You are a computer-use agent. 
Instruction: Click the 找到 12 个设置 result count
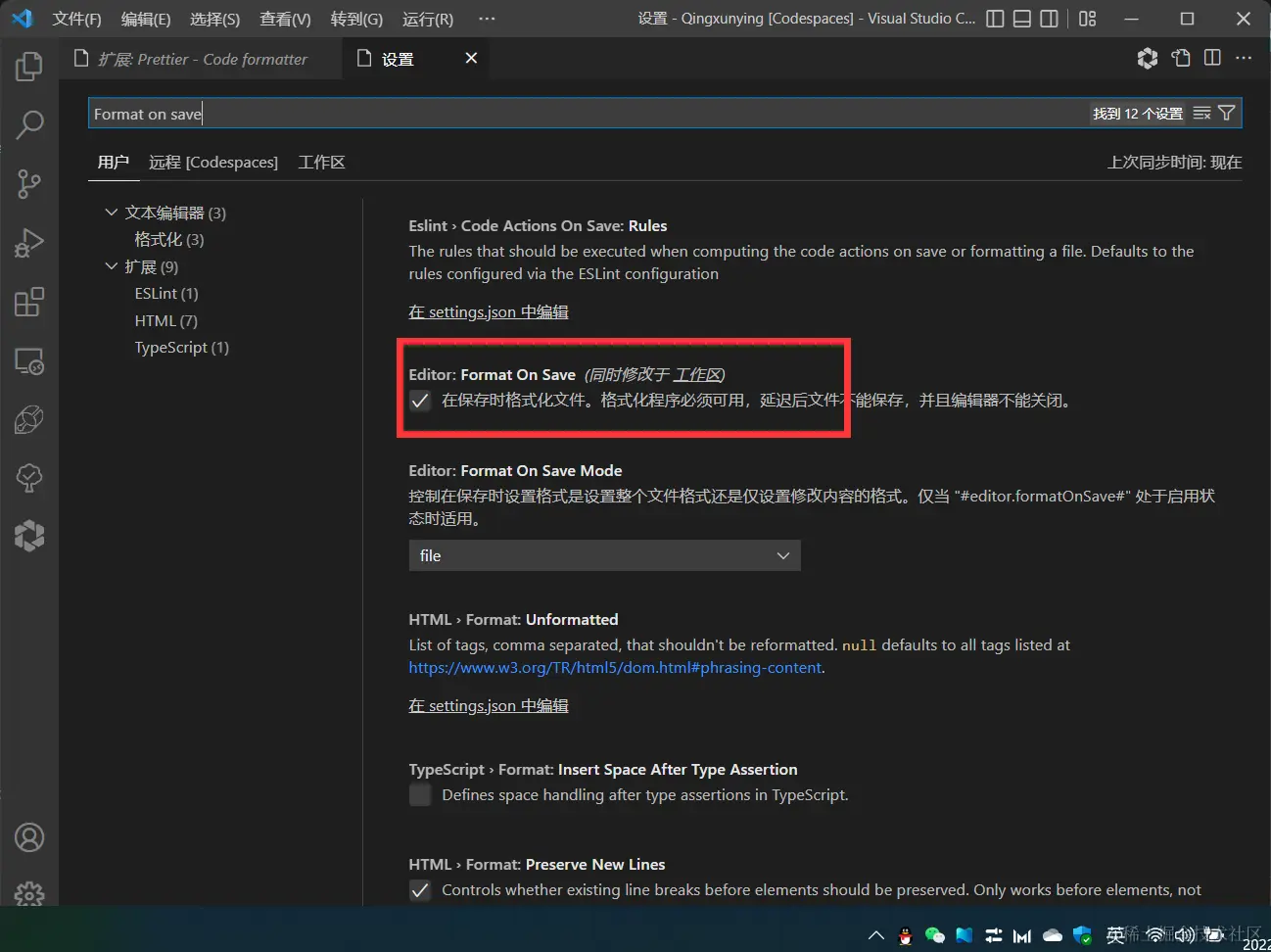coord(1138,114)
